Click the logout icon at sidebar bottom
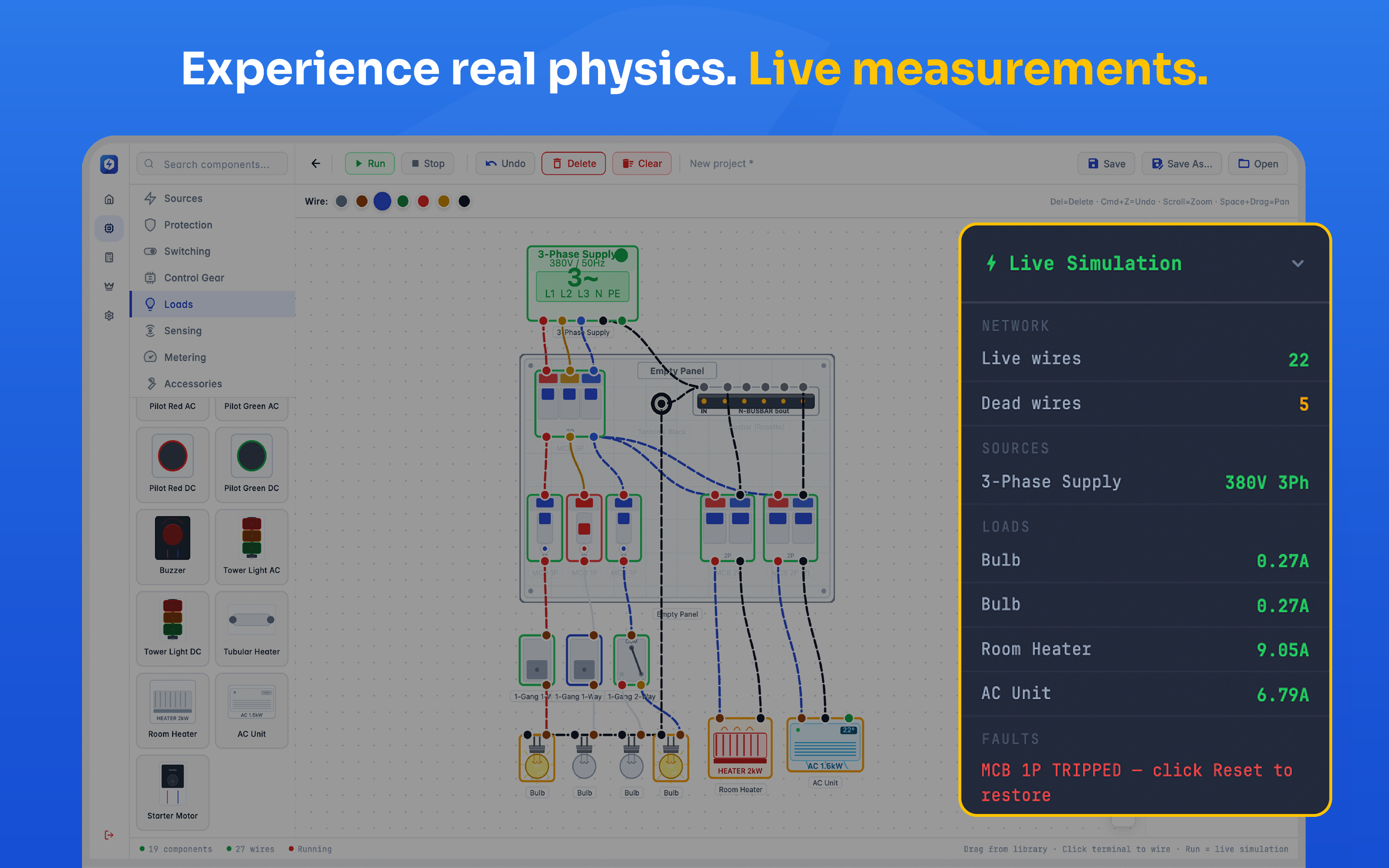1389x868 pixels. click(x=109, y=835)
